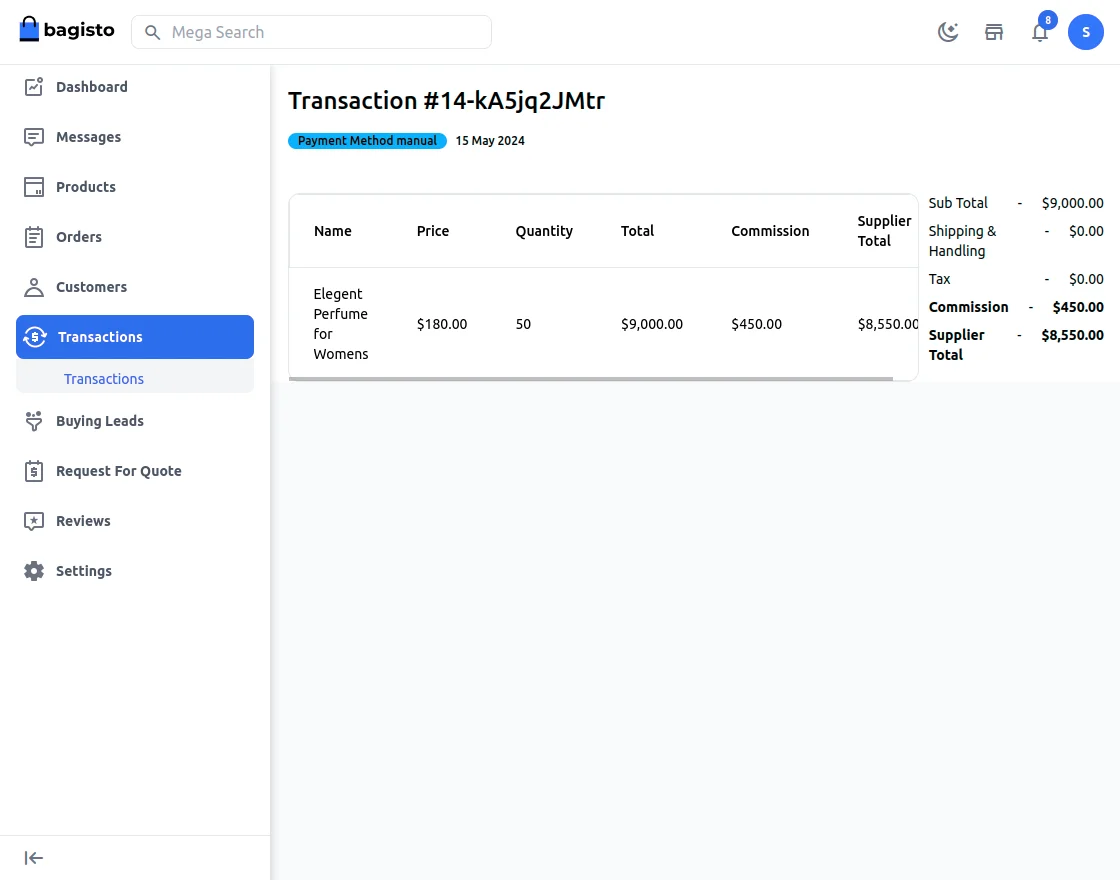Click the Reviews star icon

click(x=34, y=521)
